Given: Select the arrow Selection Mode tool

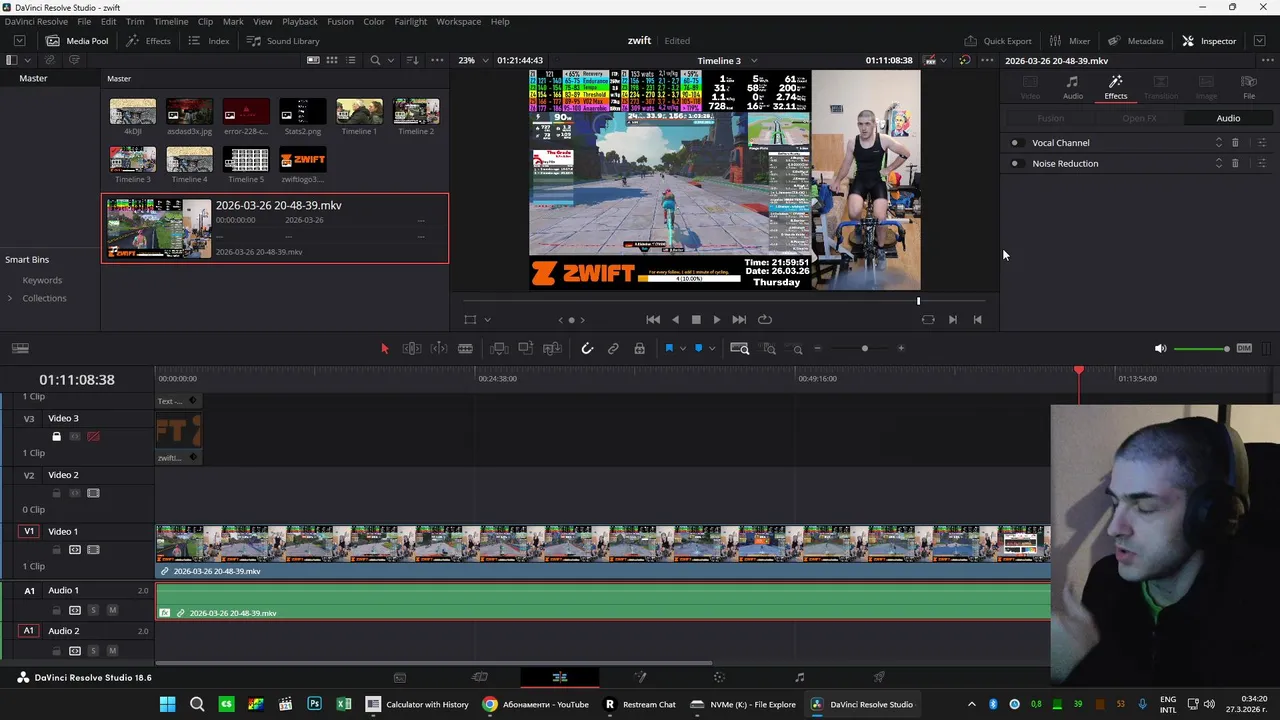Looking at the screenshot, I should (x=384, y=348).
